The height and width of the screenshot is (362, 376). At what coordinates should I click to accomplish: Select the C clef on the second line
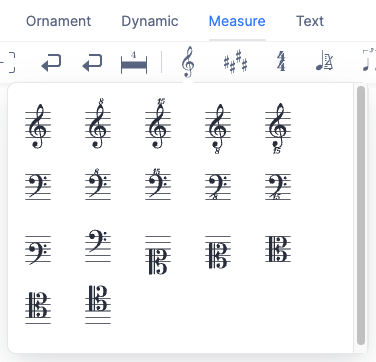(218, 252)
